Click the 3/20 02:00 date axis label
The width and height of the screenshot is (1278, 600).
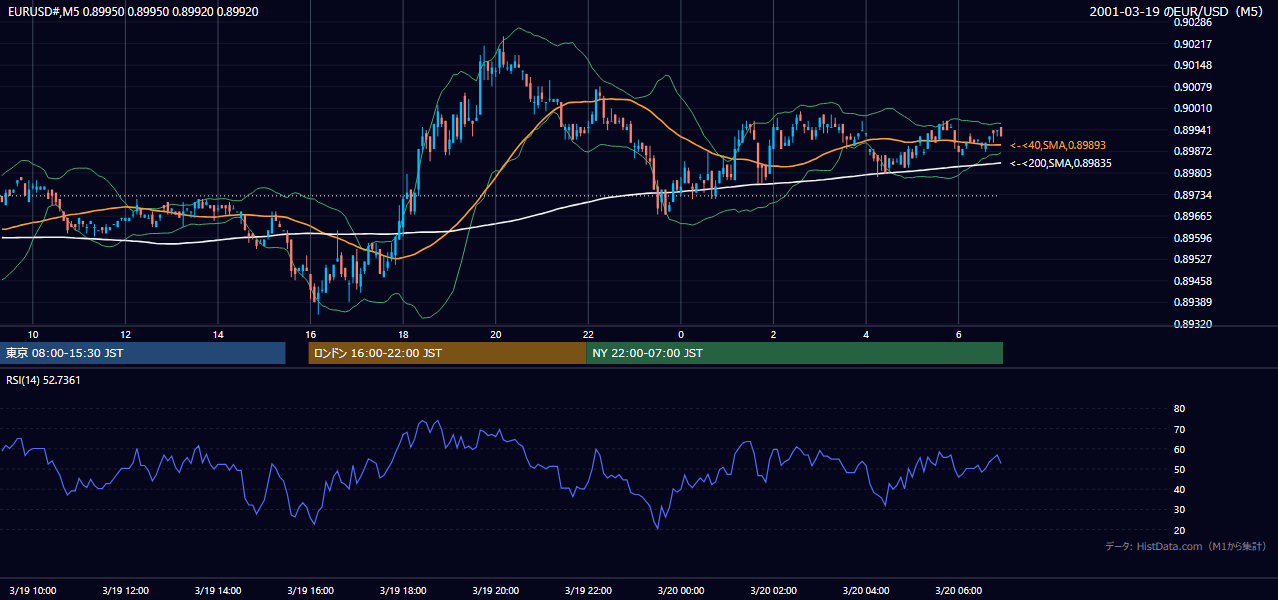[774, 590]
